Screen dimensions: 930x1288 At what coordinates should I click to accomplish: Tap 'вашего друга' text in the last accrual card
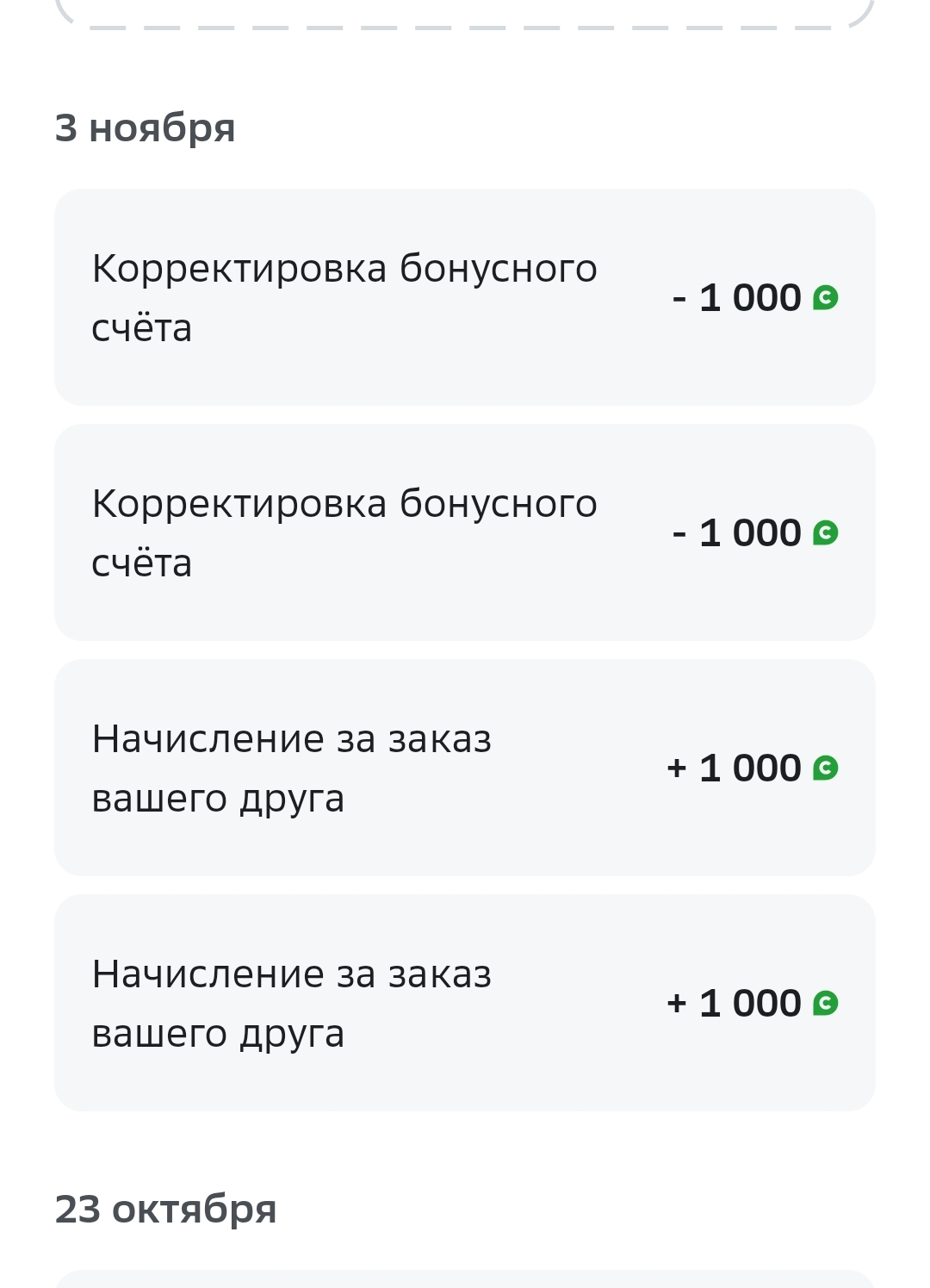(x=218, y=1034)
